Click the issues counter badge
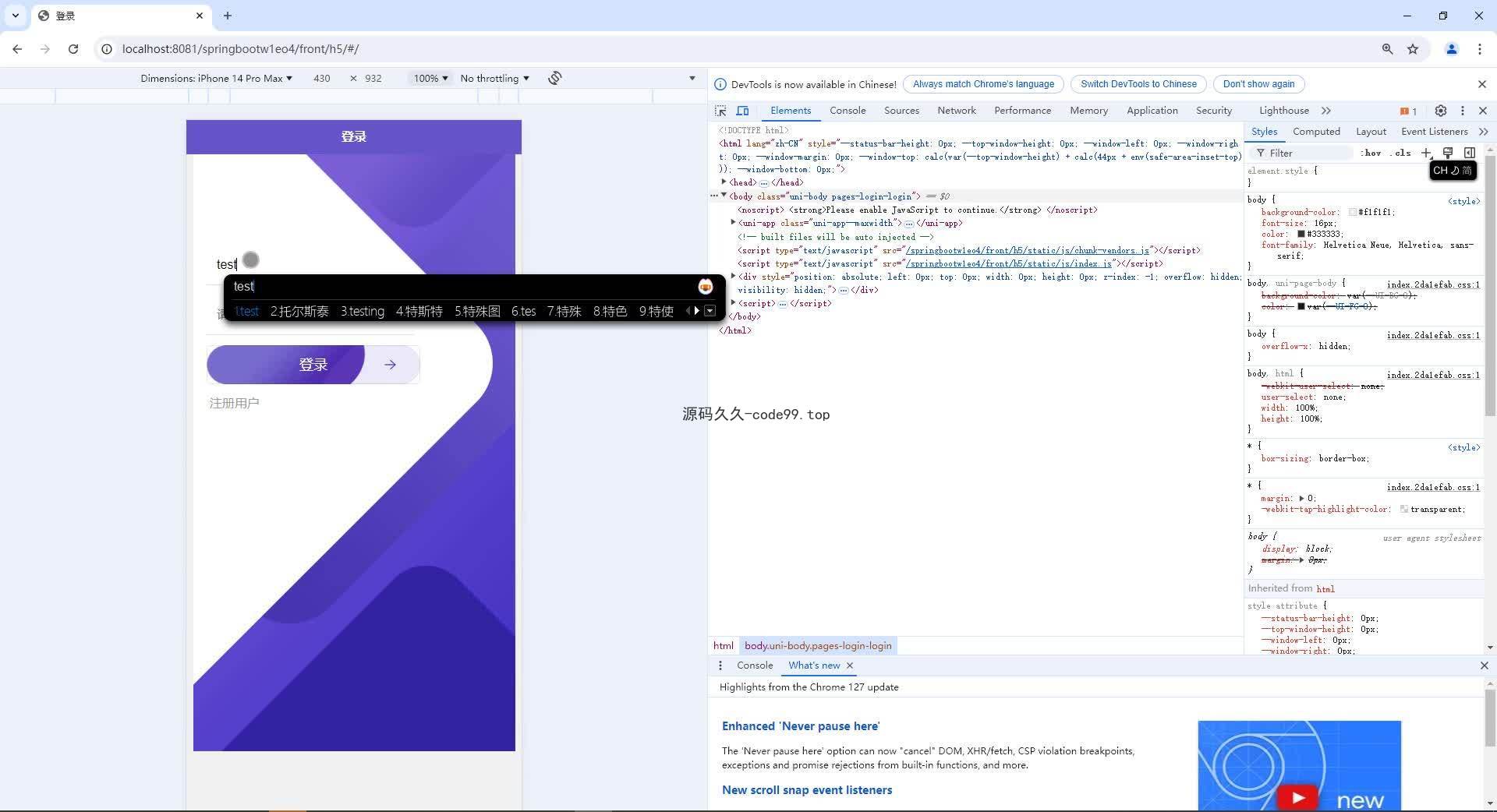 (1408, 111)
